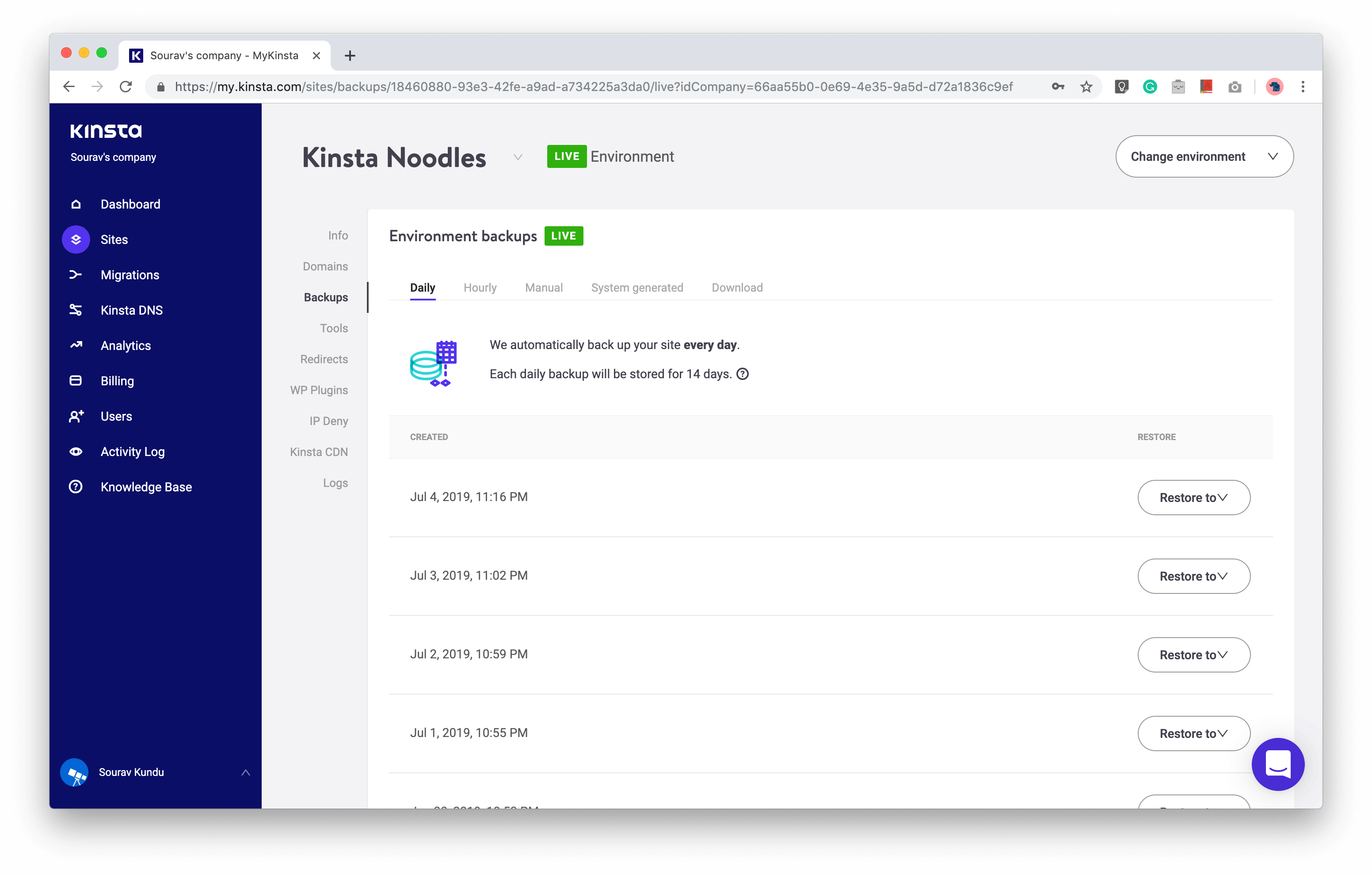Select the Sourav's company browser tab
The width and height of the screenshot is (1372, 874).
point(224,55)
